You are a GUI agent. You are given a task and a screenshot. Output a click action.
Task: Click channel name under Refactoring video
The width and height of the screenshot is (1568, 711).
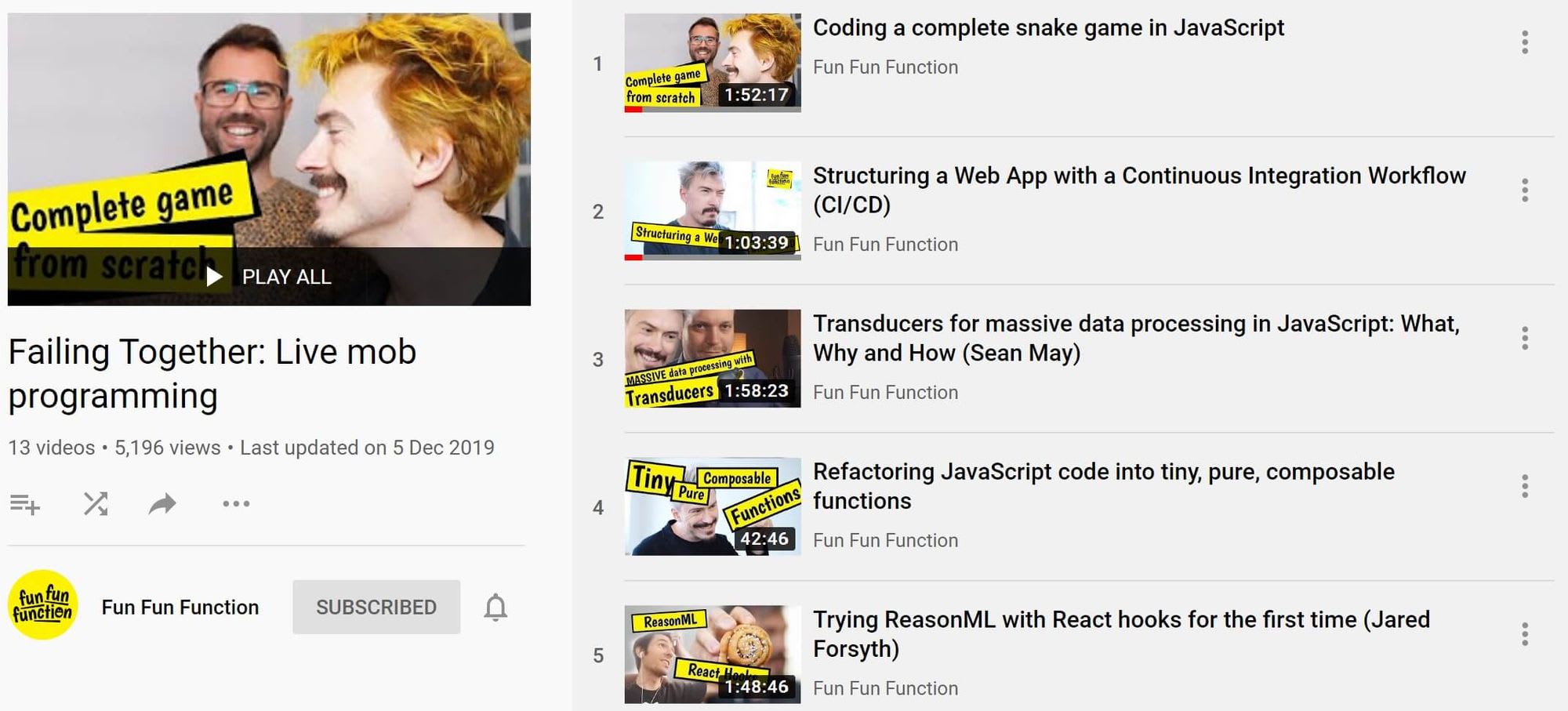tap(885, 541)
